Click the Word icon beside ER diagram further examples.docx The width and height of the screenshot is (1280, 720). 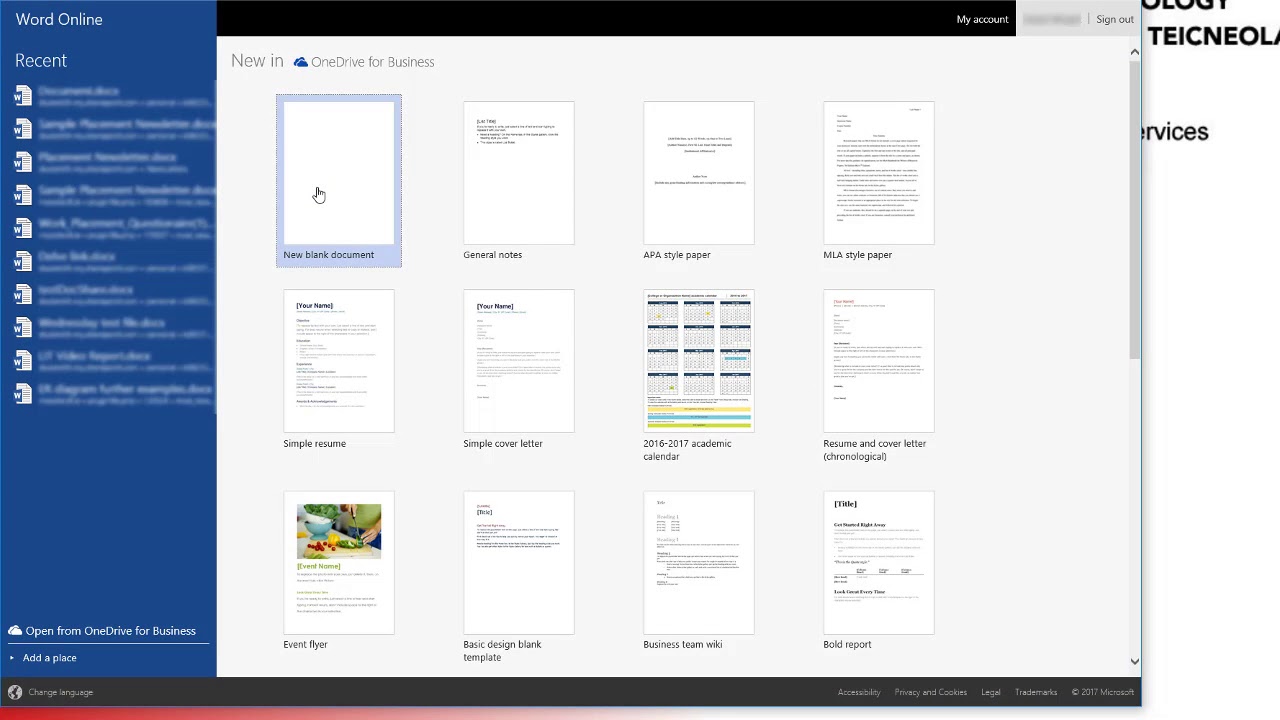(x=23, y=394)
